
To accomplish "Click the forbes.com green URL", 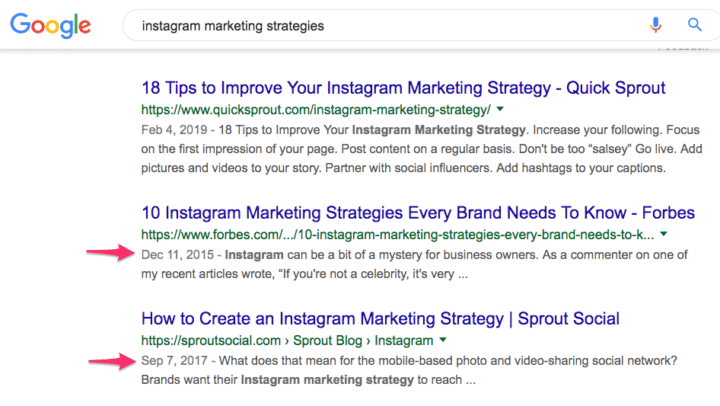I will click(x=398, y=235).
